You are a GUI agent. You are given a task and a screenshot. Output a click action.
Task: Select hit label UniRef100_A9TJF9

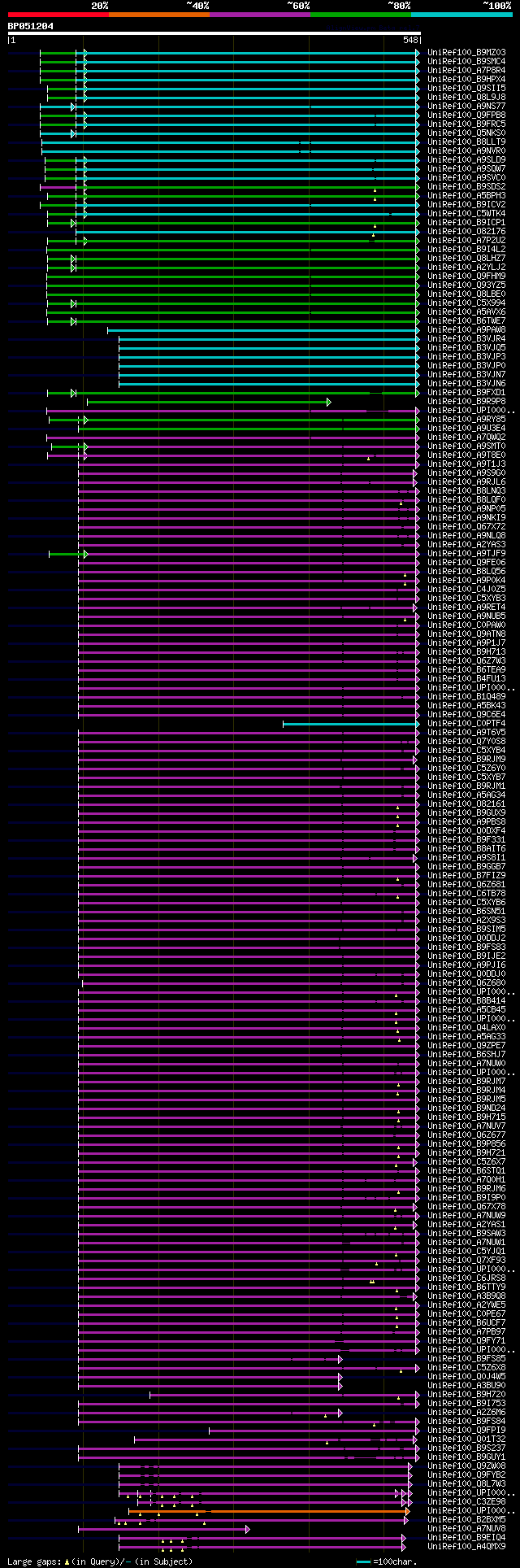point(466,553)
